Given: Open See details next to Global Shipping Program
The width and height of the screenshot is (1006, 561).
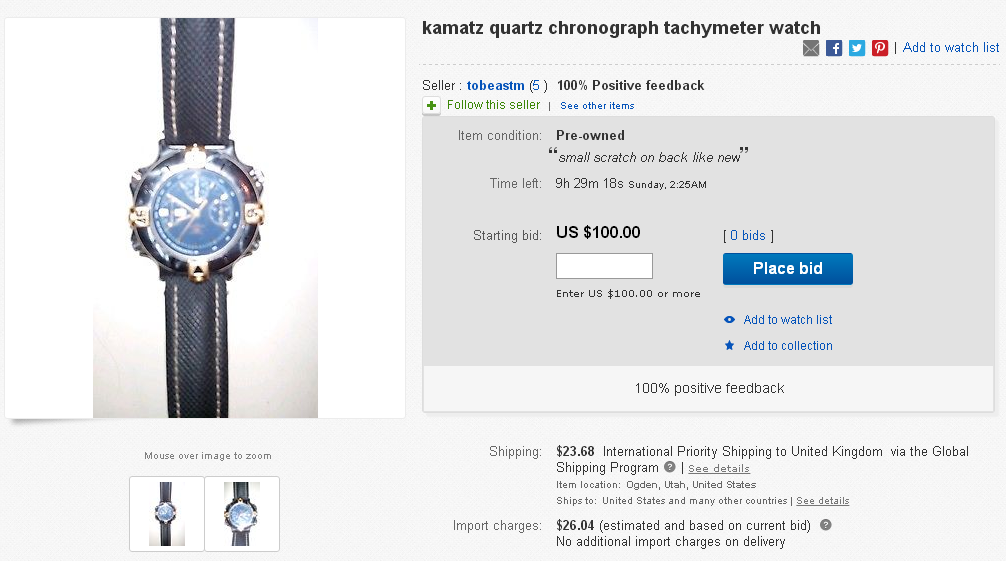Looking at the screenshot, I should tap(718, 469).
